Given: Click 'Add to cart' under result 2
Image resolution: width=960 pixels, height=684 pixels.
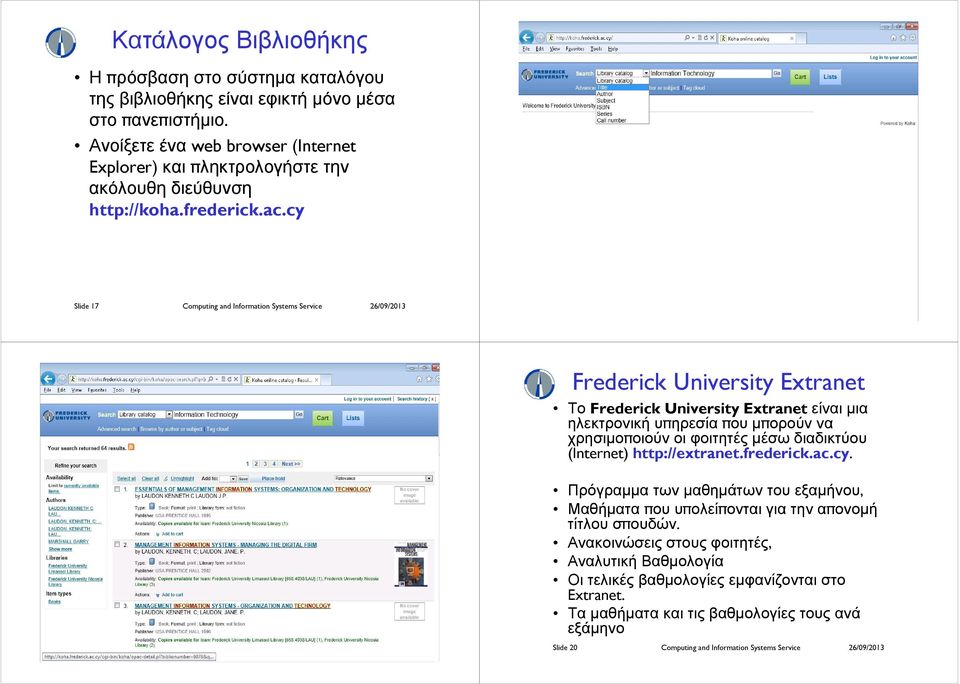Looking at the screenshot, I should 172,595.
